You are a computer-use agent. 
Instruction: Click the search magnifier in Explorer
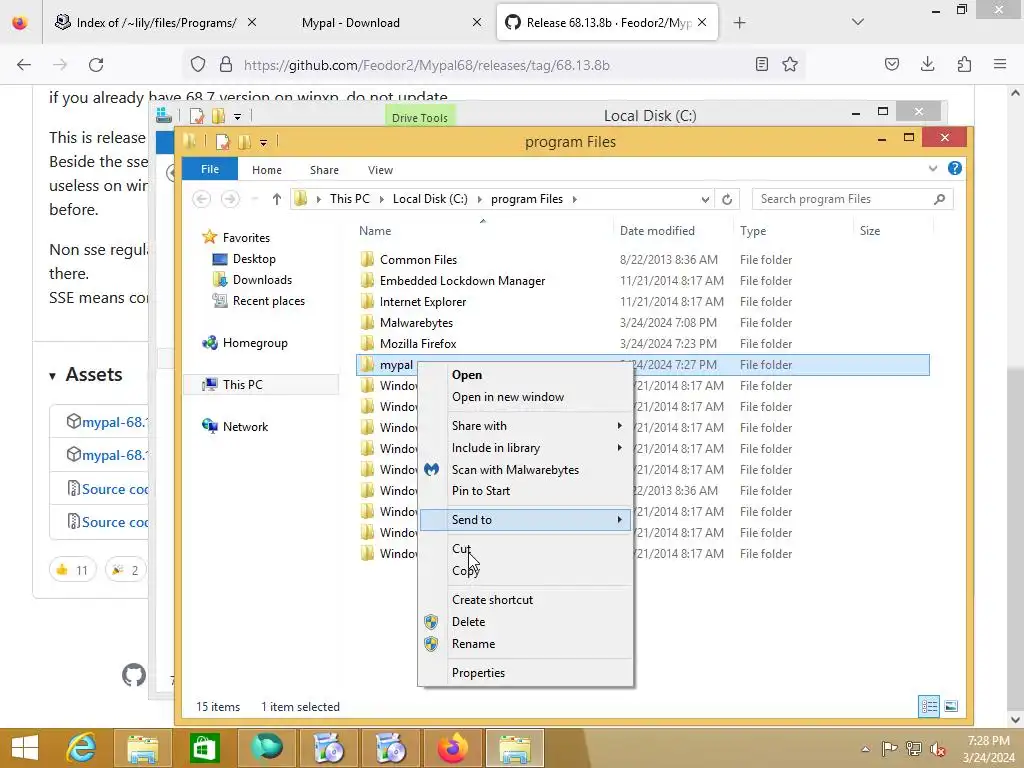tap(939, 199)
